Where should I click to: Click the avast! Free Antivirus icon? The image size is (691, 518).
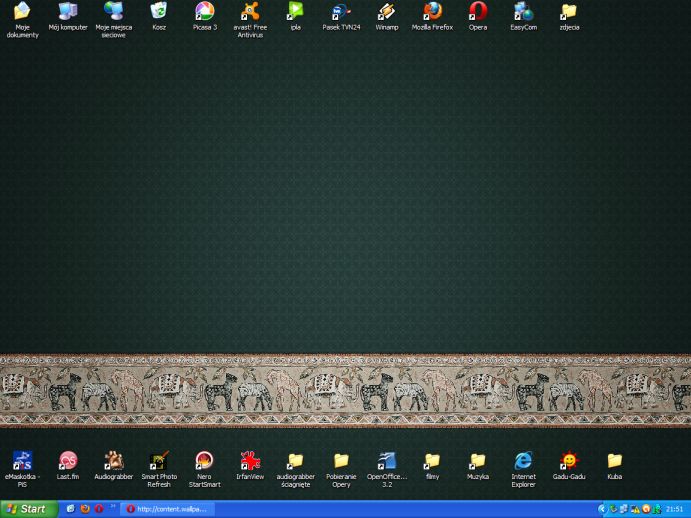tap(250, 12)
